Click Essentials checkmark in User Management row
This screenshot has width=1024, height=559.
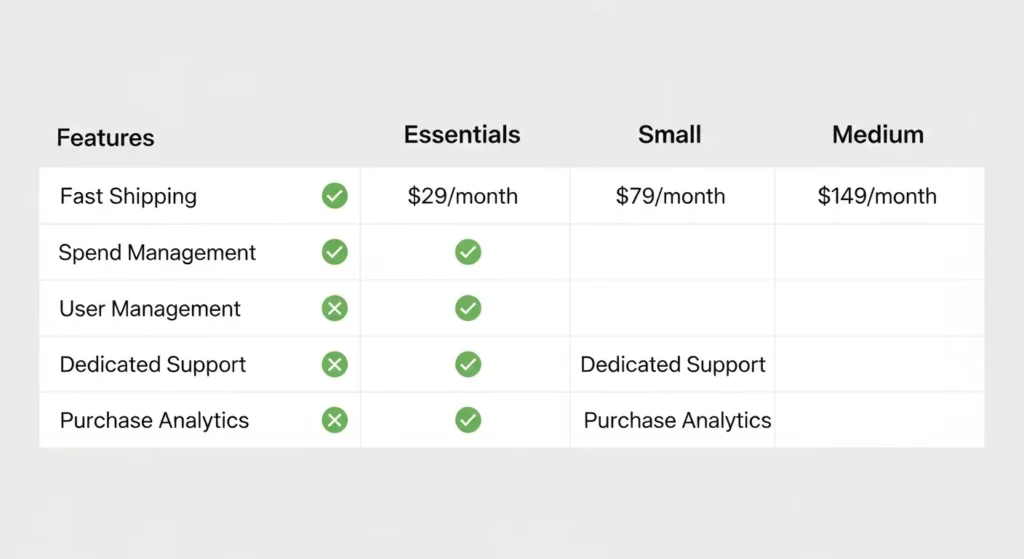pos(468,308)
